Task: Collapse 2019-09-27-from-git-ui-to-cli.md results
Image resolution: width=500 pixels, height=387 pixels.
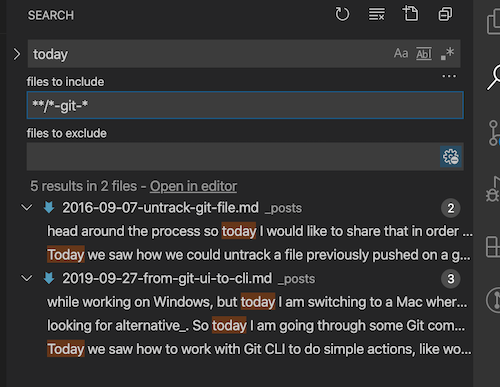Action: point(27,278)
